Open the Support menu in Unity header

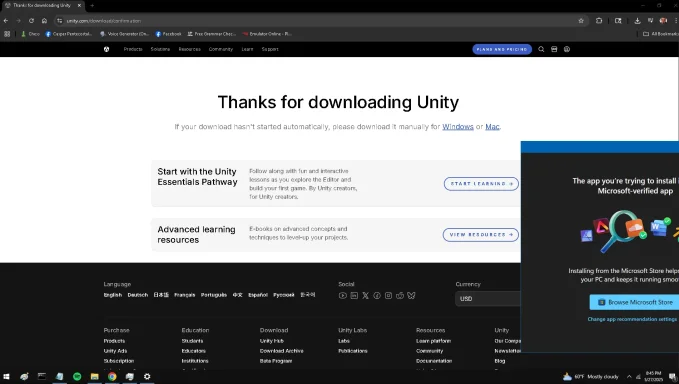tap(270, 49)
